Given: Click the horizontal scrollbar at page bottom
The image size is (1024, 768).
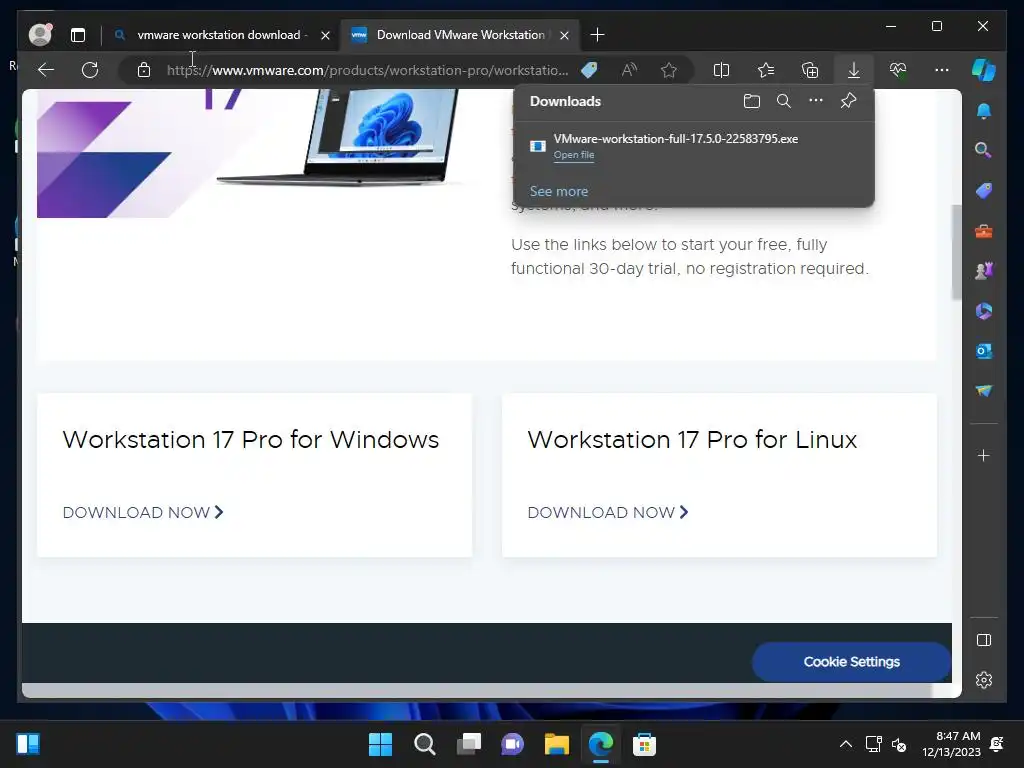Looking at the screenshot, I should point(477,690).
